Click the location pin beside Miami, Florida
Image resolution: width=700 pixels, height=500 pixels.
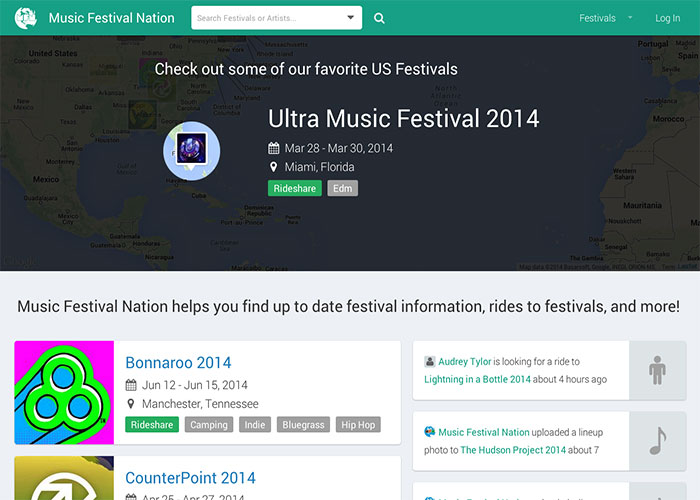[274, 167]
